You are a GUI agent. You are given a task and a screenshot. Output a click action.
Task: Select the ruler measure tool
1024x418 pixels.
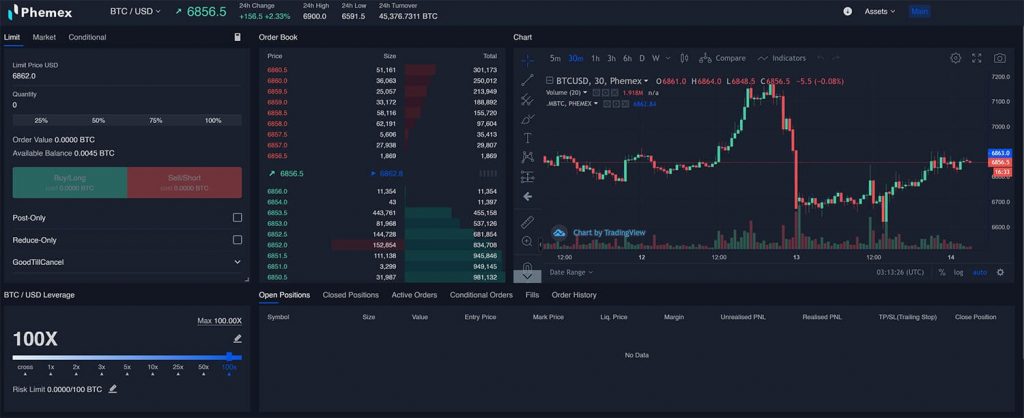coord(528,222)
